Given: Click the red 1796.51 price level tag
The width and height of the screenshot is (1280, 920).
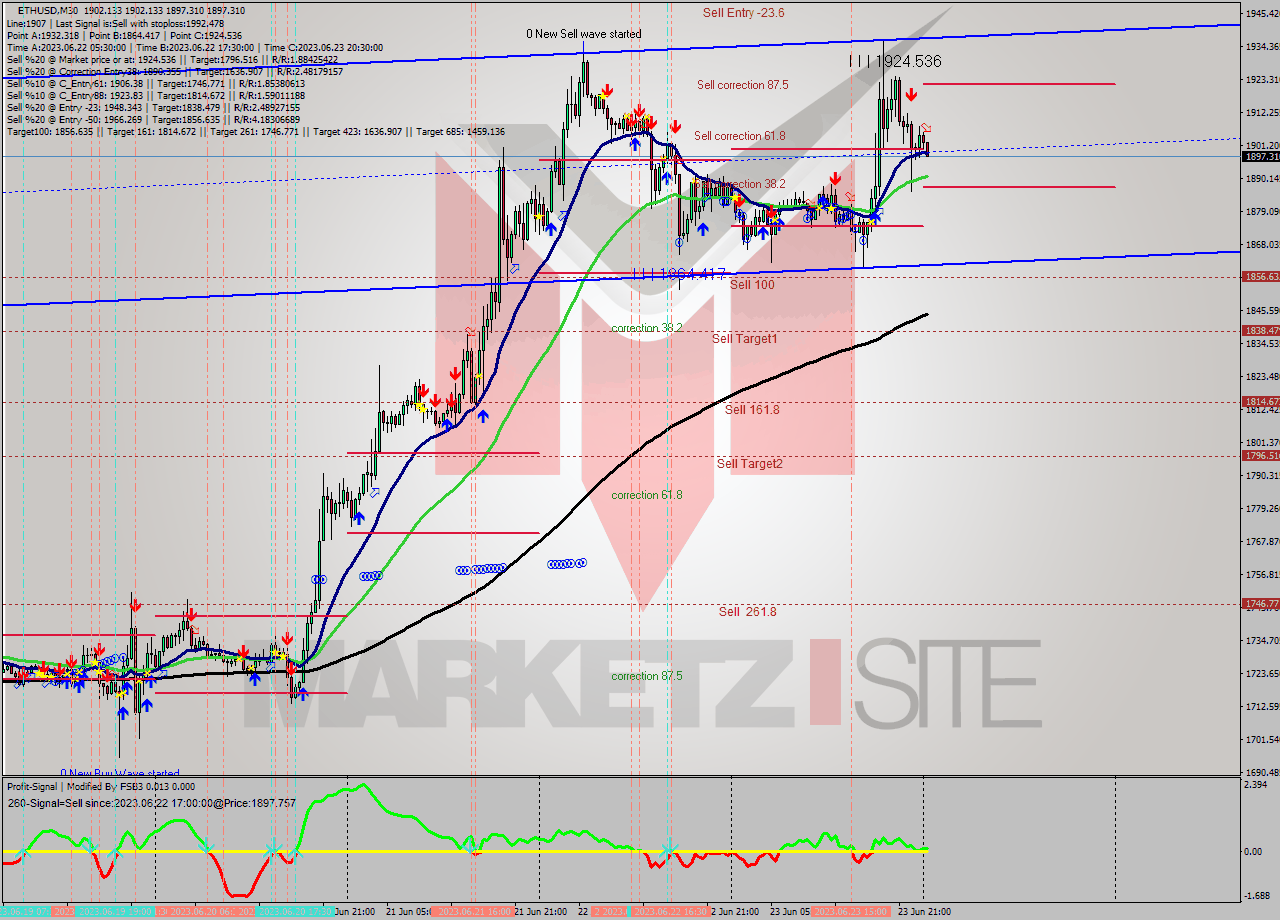Looking at the screenshot, I should point(1260,456).
